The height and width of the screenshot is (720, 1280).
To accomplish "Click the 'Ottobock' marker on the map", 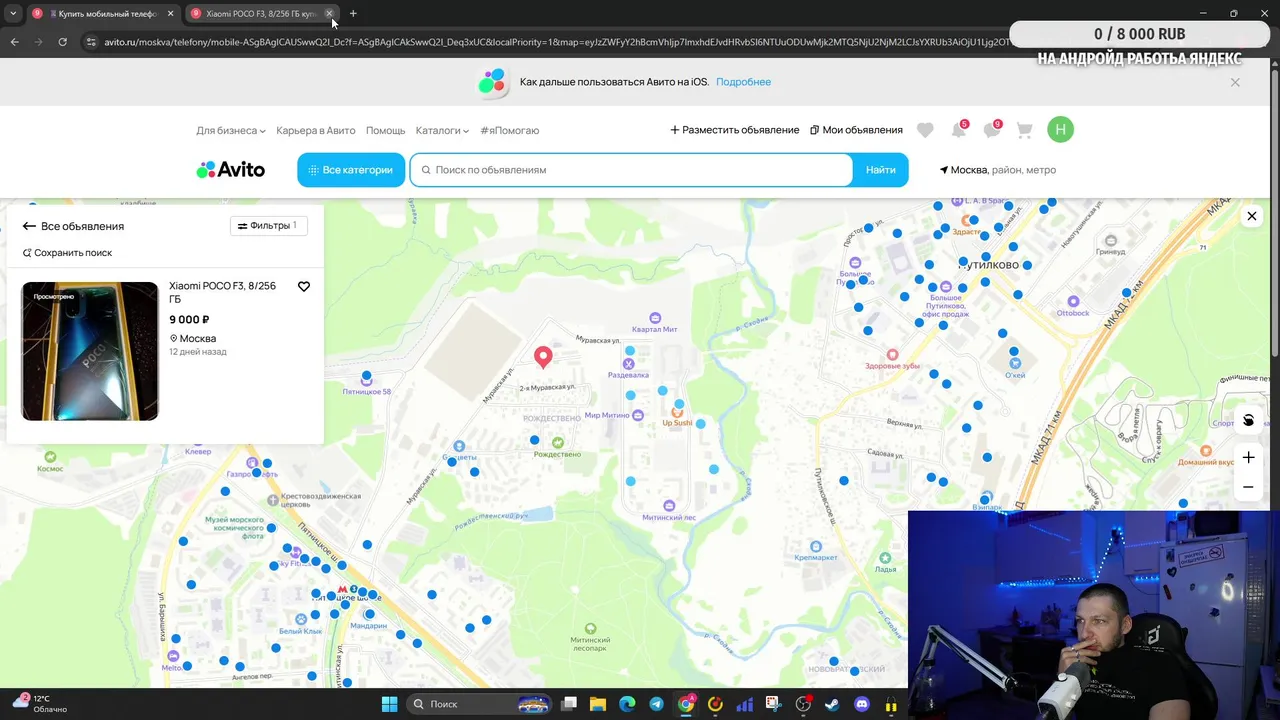I will coord(1073,301).
